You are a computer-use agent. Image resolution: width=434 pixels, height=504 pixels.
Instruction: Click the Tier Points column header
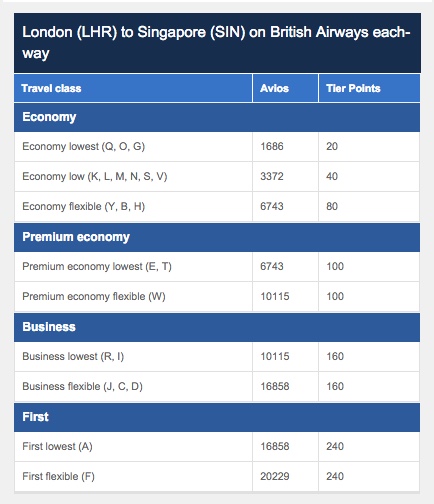369,88
